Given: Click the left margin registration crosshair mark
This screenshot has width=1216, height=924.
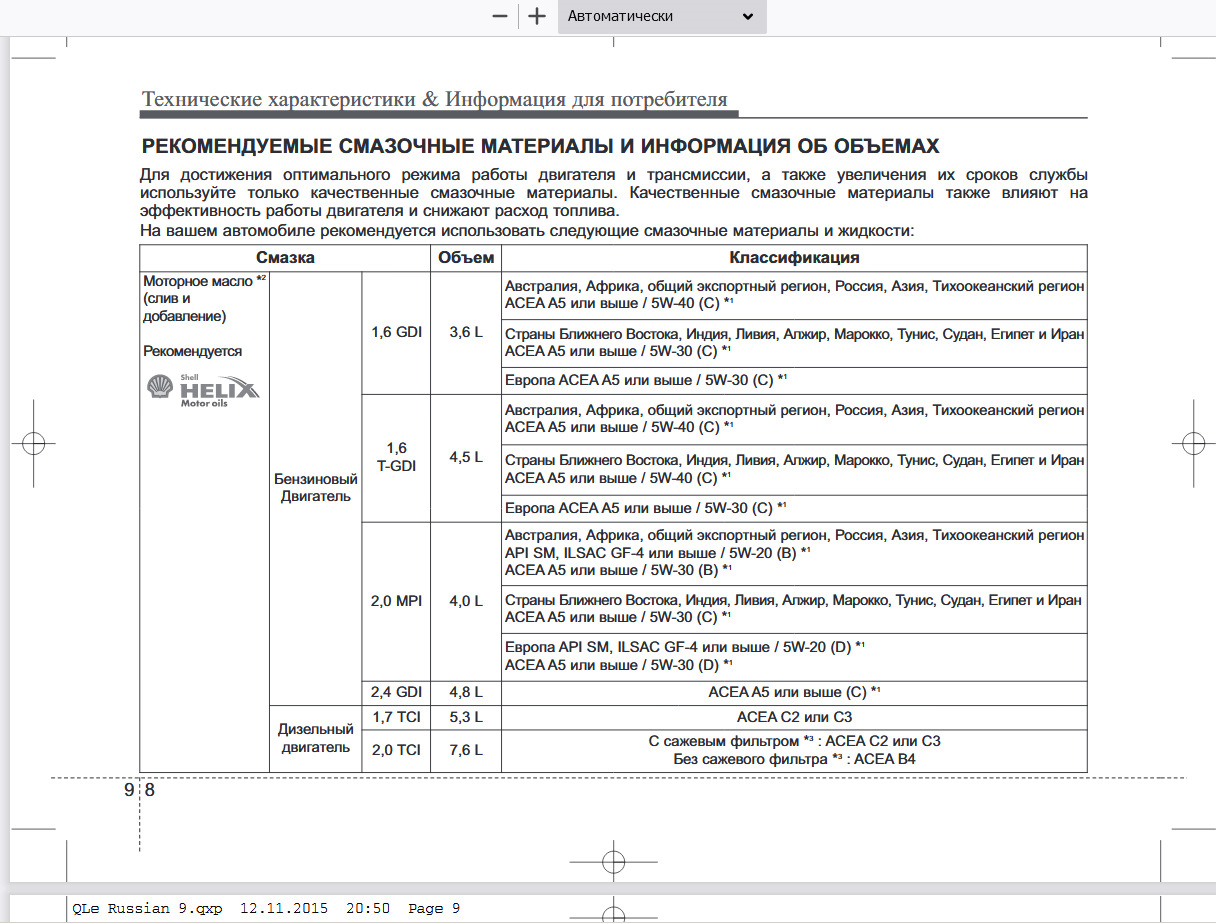Looking at the screenshot, I should [33, 443].
